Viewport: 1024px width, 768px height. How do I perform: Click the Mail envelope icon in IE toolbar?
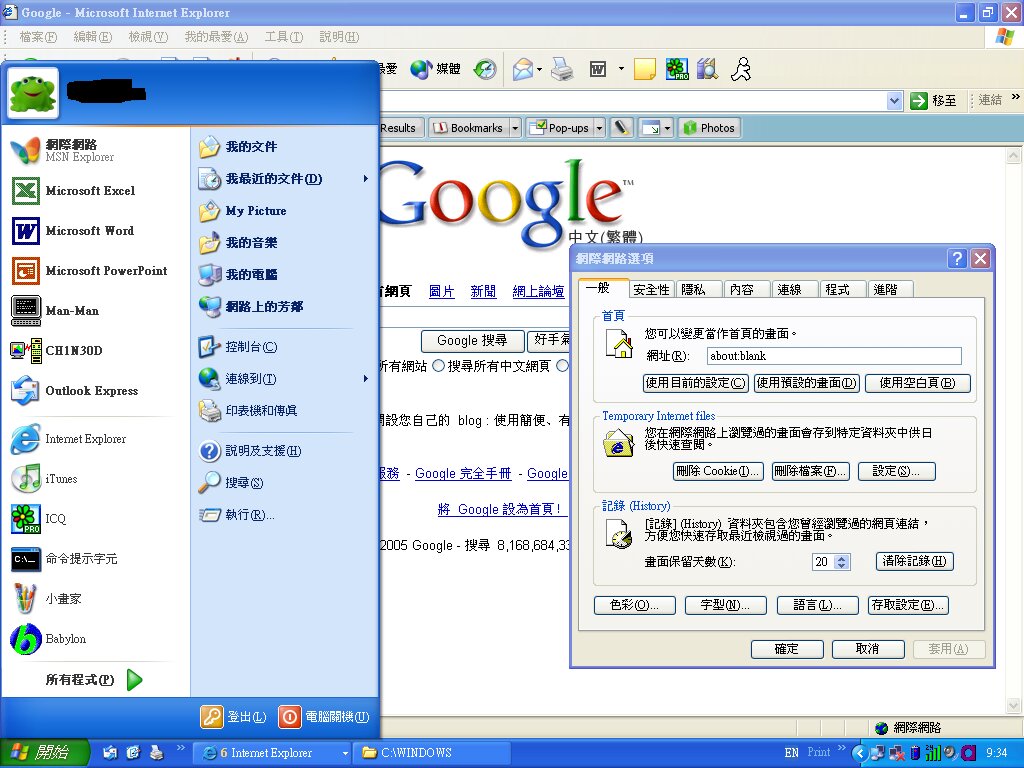[x=522, y=69]
